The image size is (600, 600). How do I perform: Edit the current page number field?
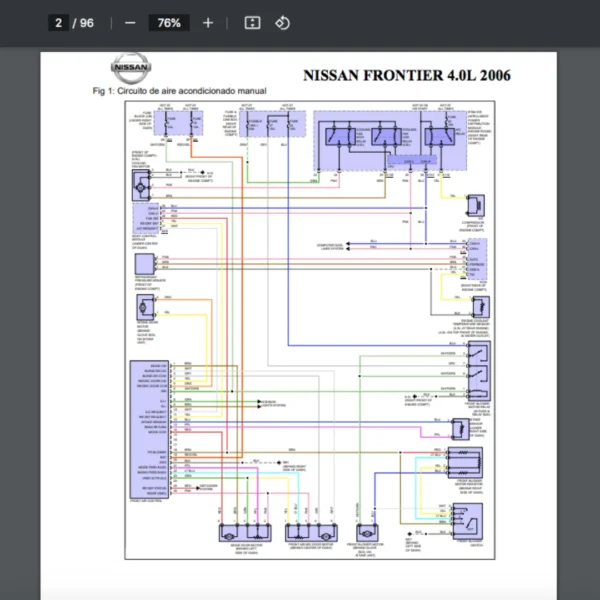[x=59, y=22]
